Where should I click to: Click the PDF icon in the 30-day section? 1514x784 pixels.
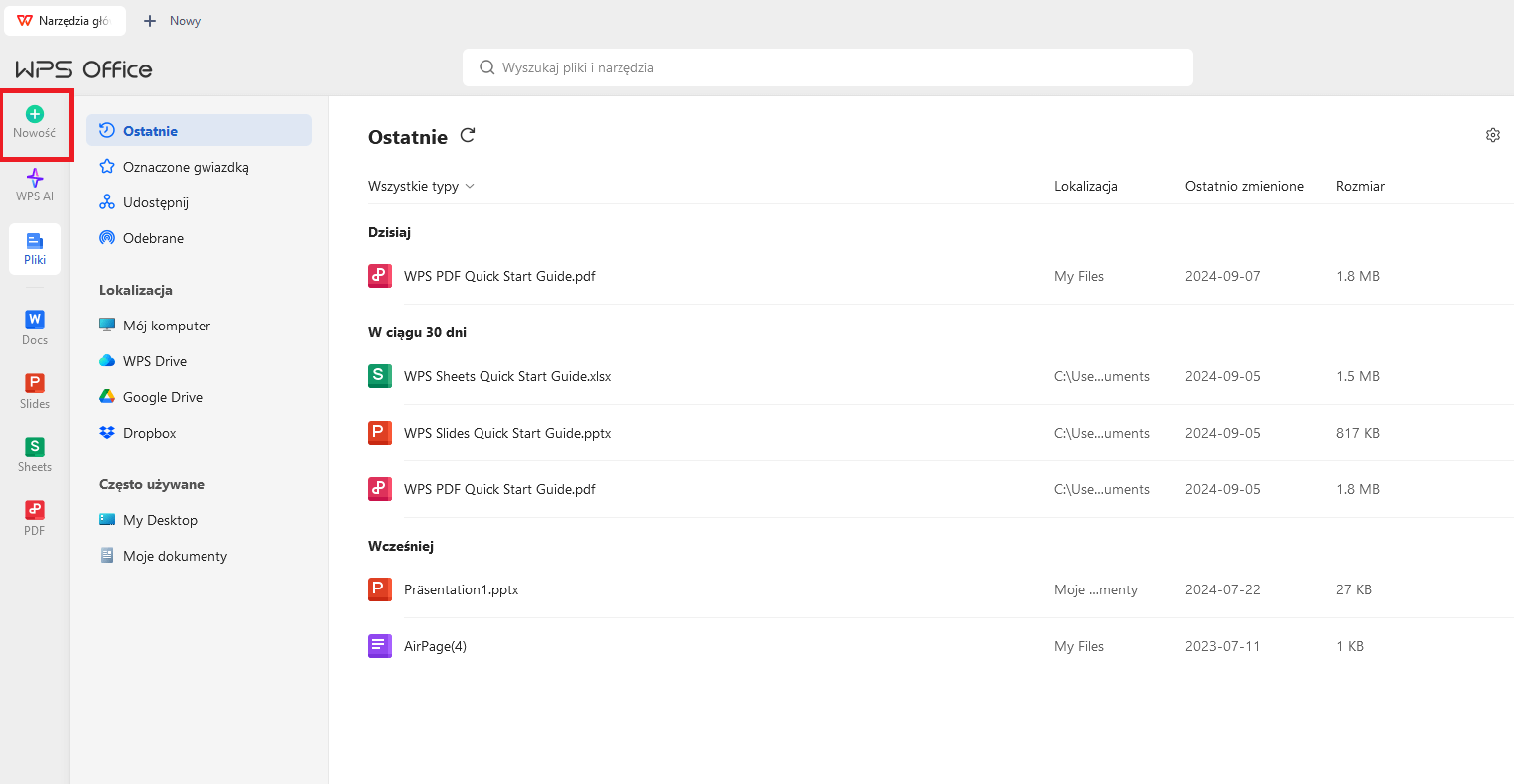pos(380,489)
